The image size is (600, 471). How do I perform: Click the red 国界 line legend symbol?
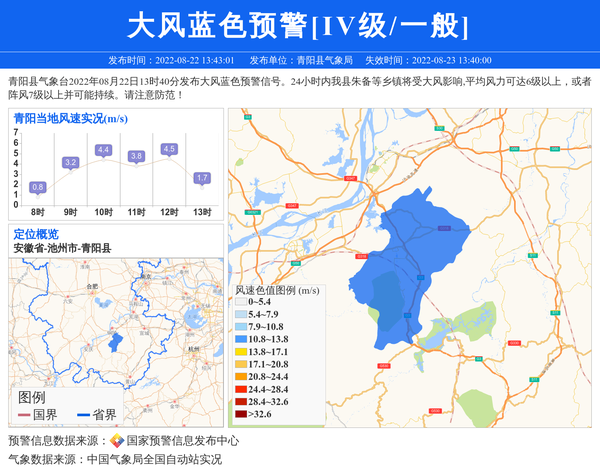tap(24, 415)
